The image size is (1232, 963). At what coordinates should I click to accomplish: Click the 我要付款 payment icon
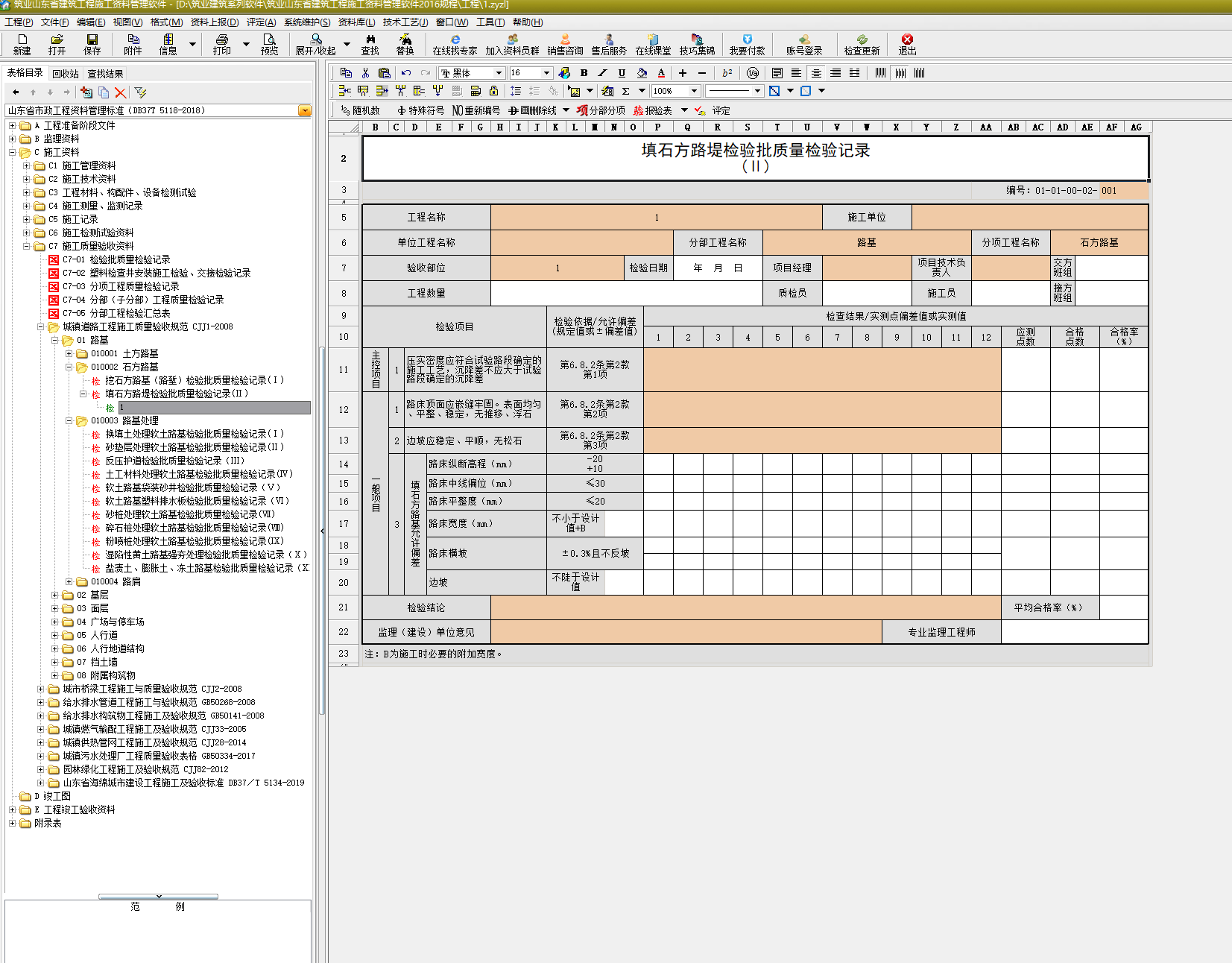click(747, 44)
